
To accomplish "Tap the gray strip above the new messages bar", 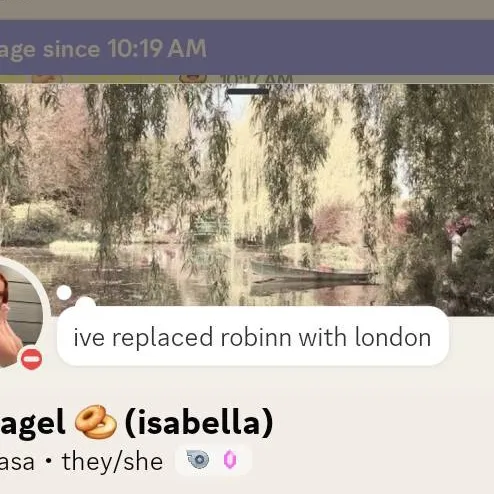I will [247, 10].
